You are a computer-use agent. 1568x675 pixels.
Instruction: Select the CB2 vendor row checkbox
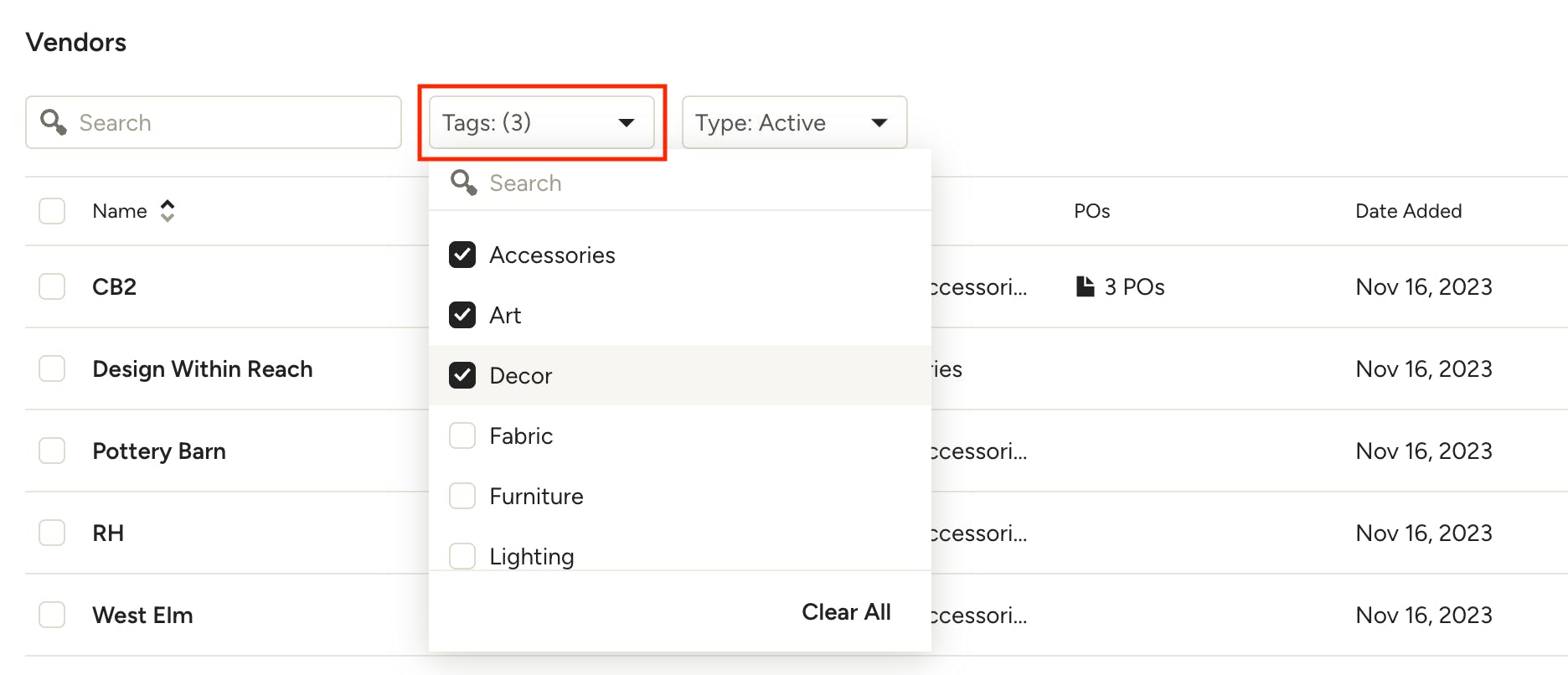click(x=52, y=286)
